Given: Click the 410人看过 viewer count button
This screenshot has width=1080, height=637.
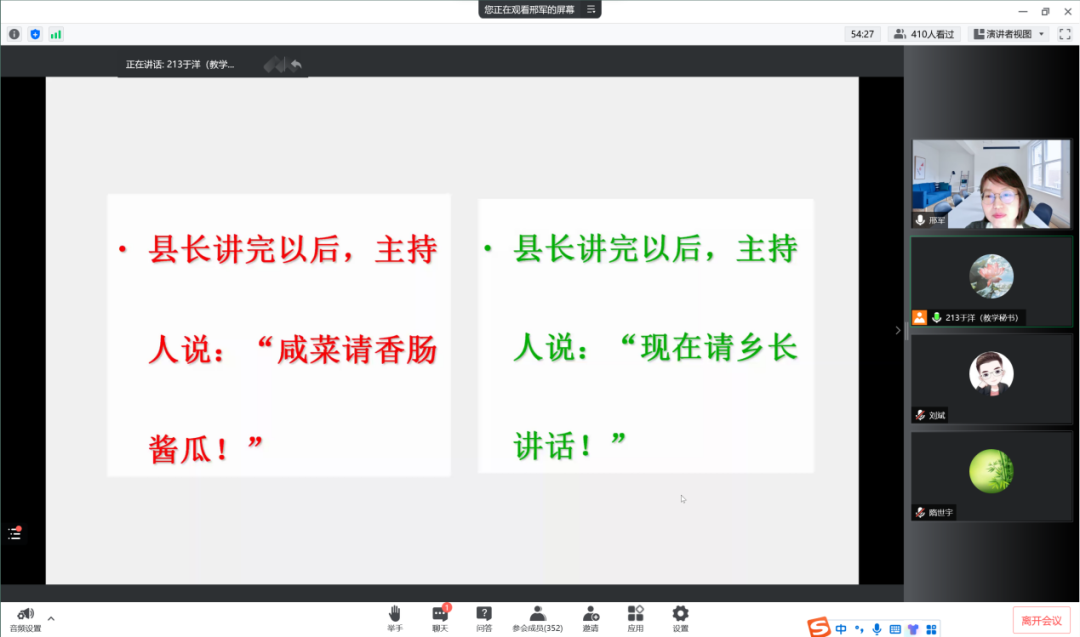Looking at the screenshot, I should [924, 34].
